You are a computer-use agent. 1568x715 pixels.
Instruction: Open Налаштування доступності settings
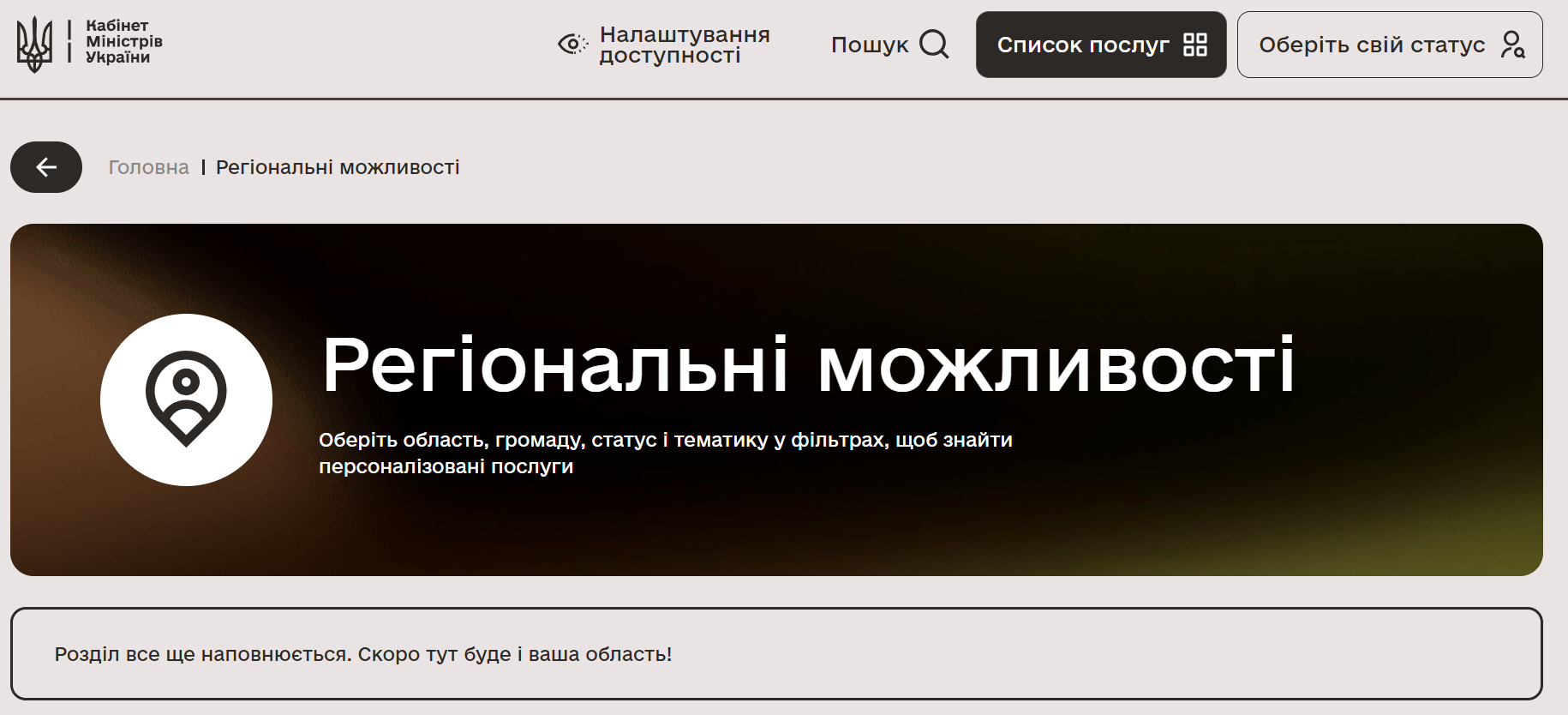point(684,45)
